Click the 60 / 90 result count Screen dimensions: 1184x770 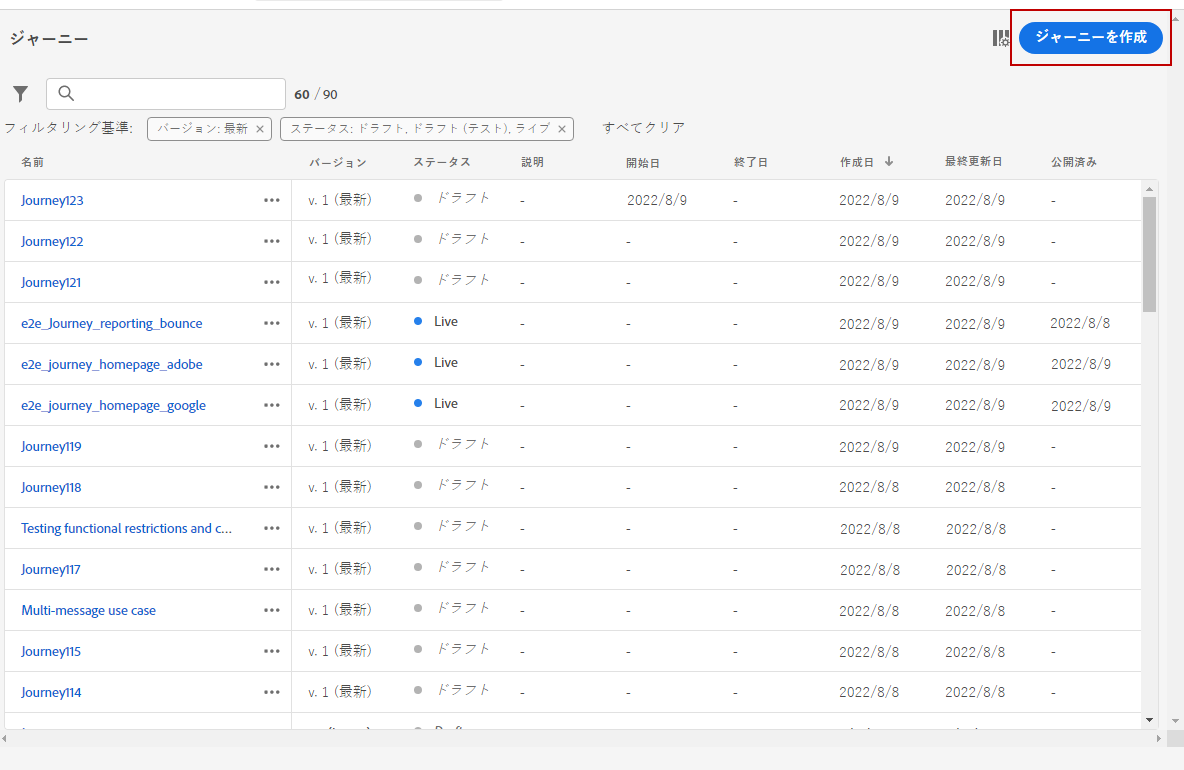click(x=316, y=94)
